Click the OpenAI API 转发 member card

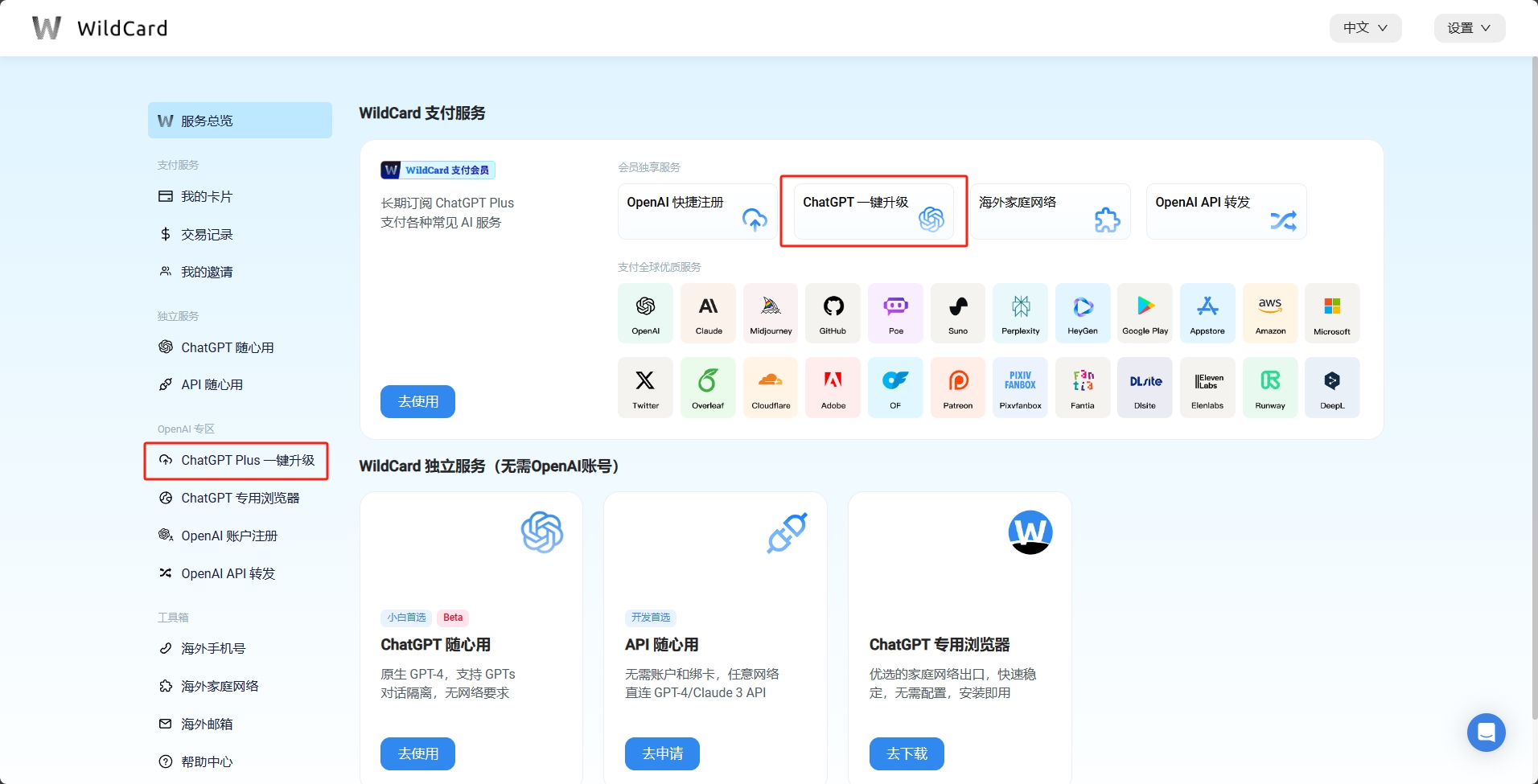[1226, 211]
